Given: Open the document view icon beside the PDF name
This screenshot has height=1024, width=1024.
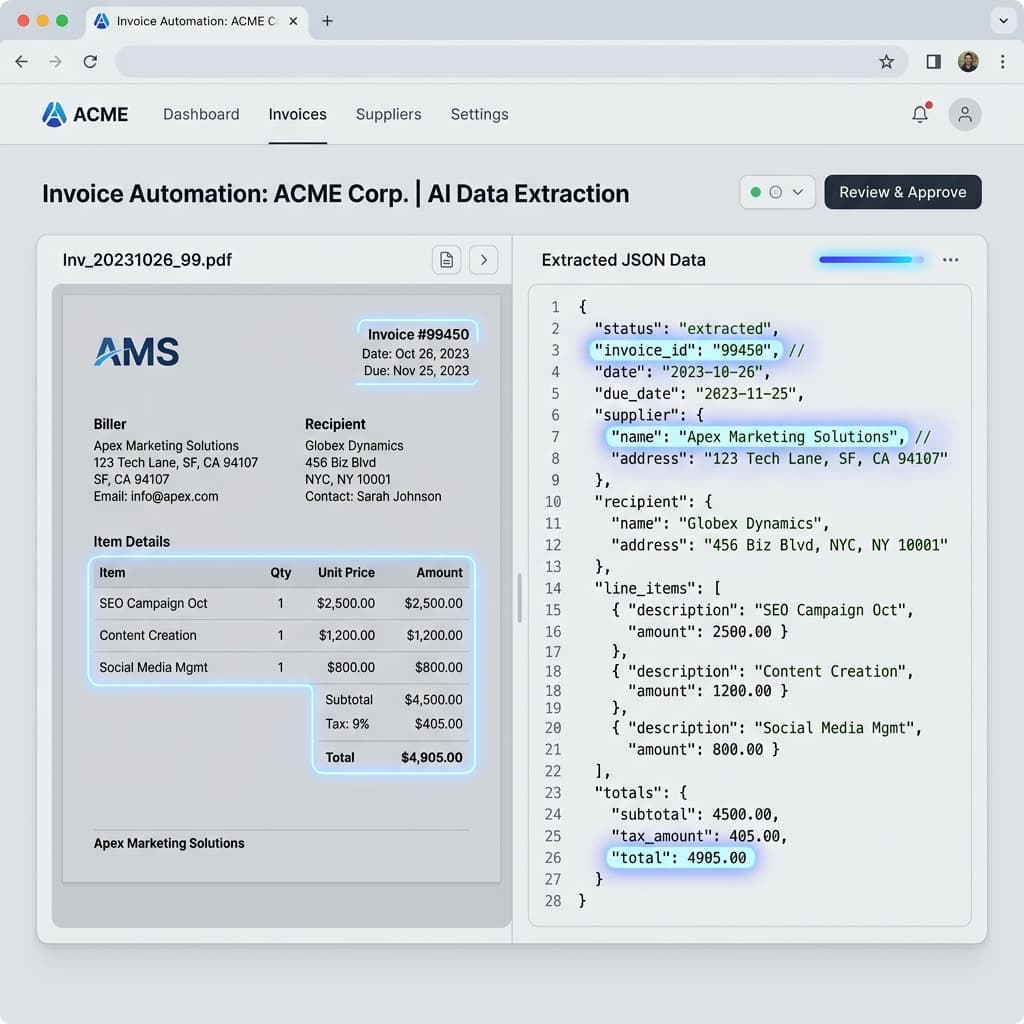Looking at the screenshot, I should pyautogui.click(x=447, y=260).
